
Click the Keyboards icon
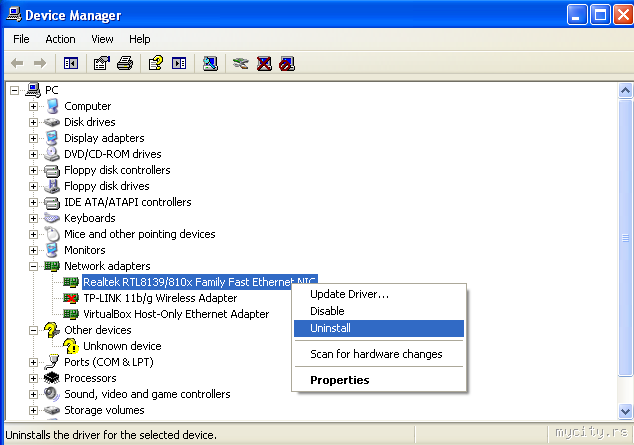pos(52,218)
